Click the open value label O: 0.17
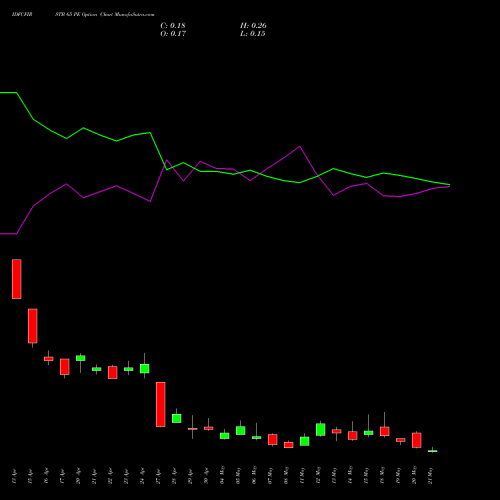 click(173, 34)
